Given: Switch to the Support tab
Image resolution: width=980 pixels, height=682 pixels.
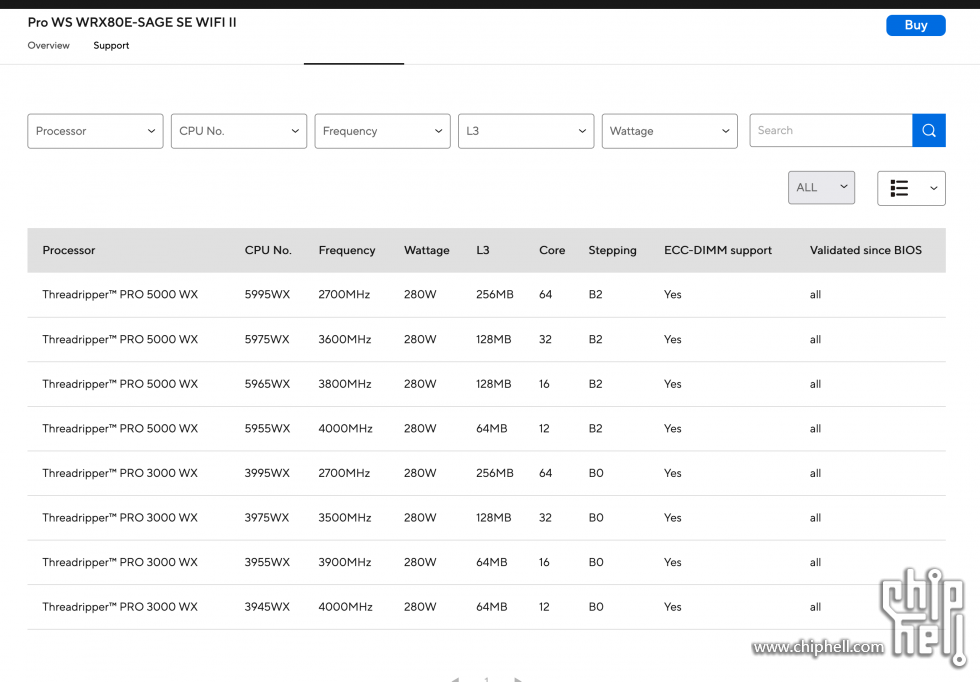Looking at the screenshot, I should pos(111,46).
